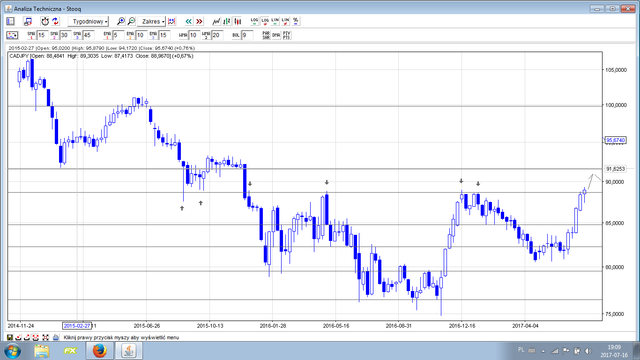Click the volume icon in system tray
The height and width of the screenshot is (360, 640).
(x=588, y=351)
